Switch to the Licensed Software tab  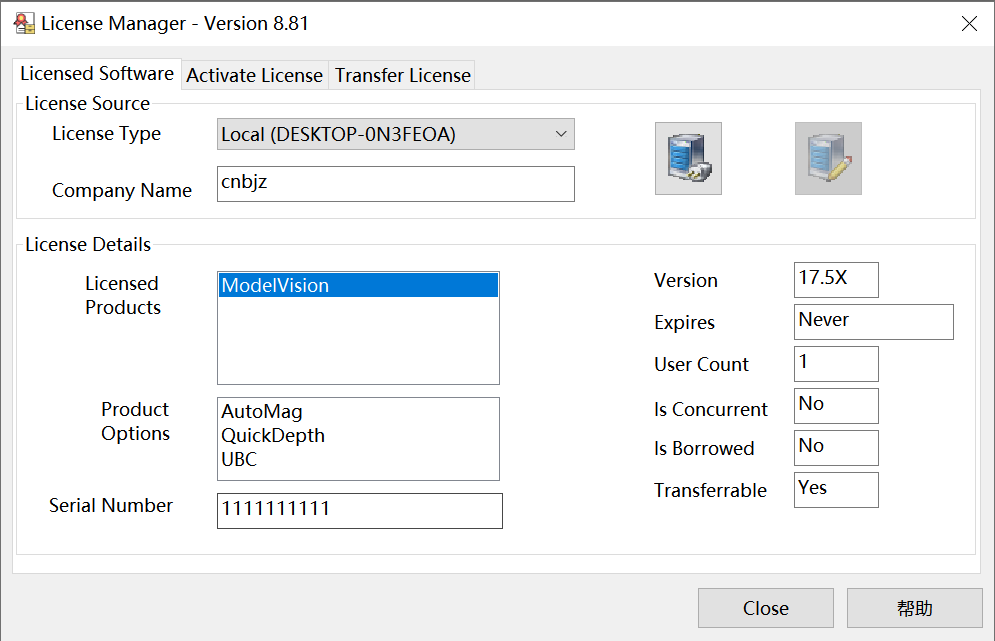coord(97,74)
